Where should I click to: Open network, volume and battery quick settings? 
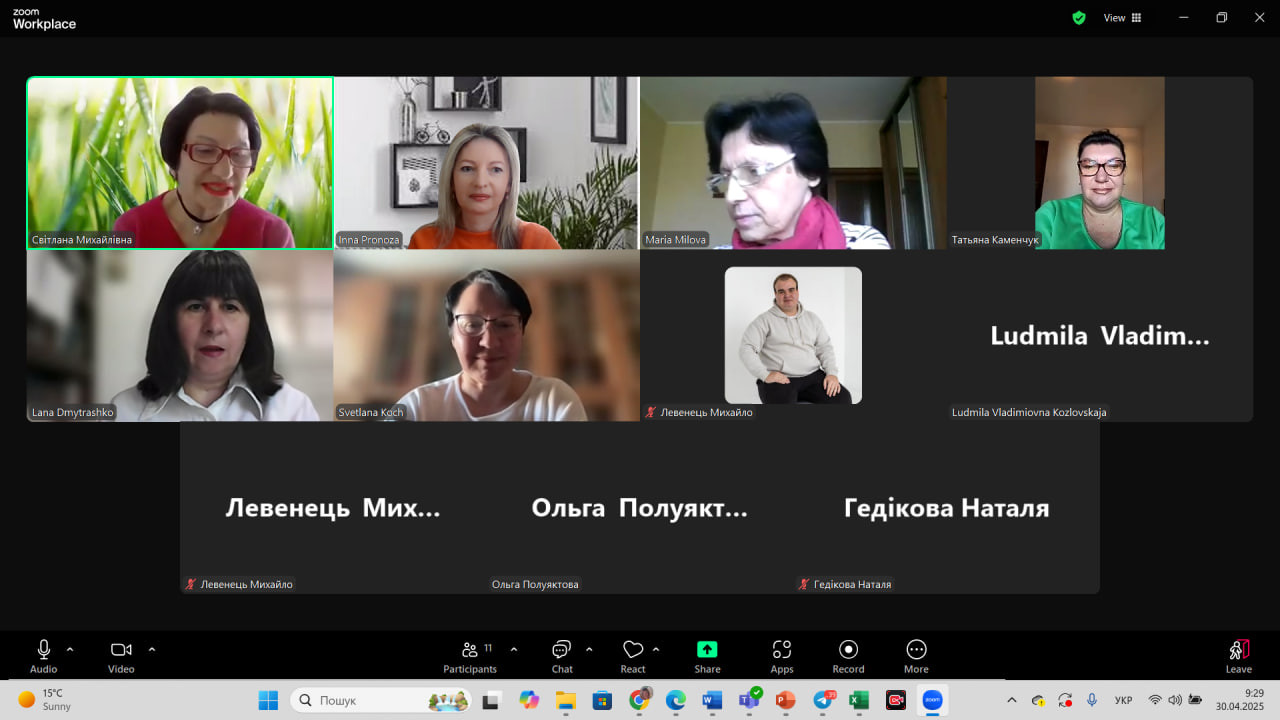pos(1175,700)
